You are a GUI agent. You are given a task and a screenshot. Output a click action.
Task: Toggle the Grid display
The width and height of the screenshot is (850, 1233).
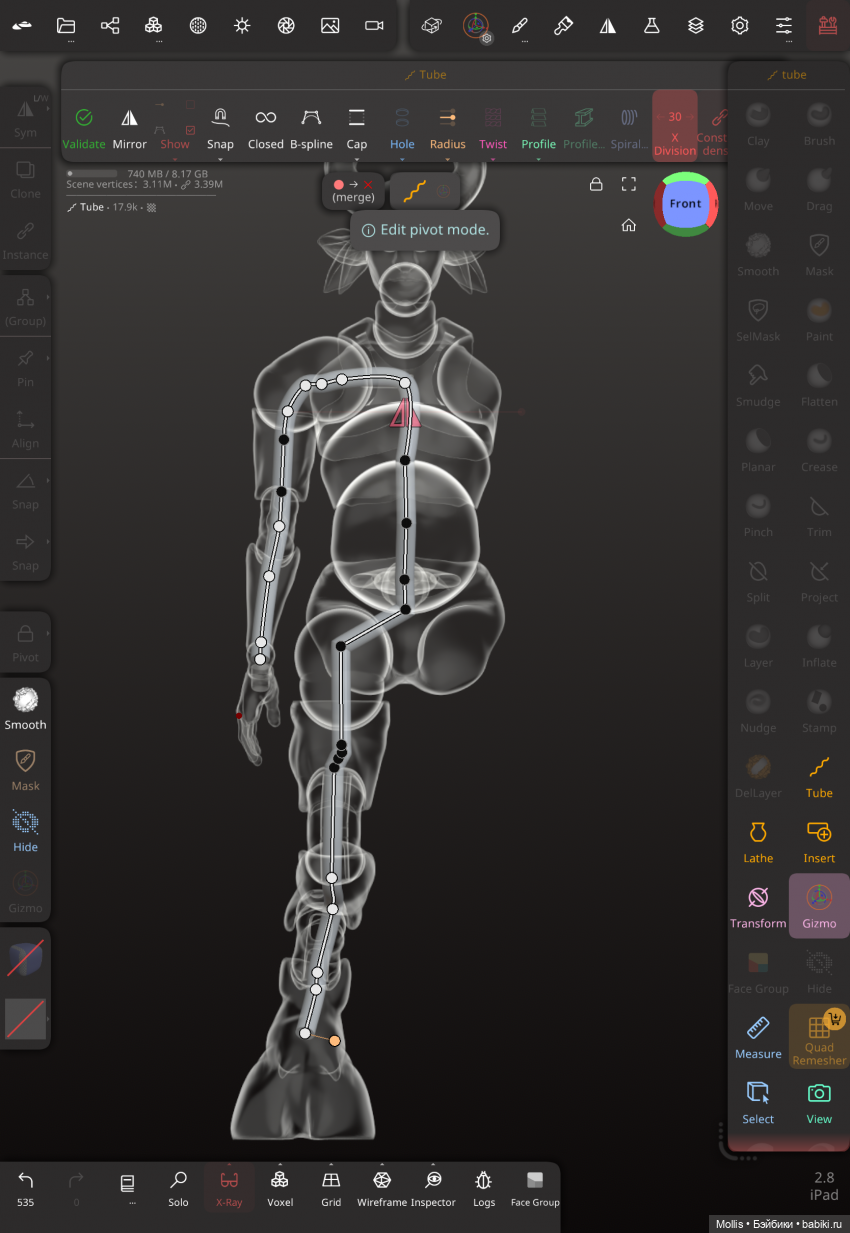pyautogui.click(x=331, y=1187)
